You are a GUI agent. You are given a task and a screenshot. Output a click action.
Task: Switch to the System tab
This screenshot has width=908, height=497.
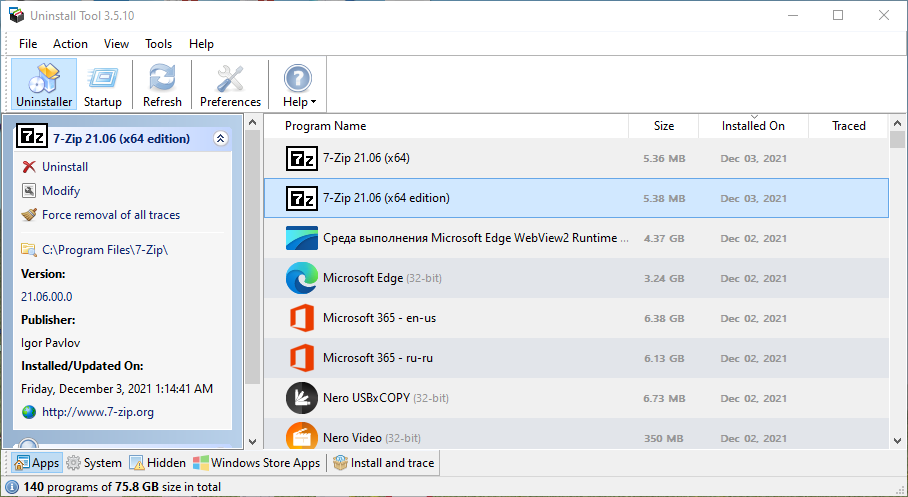point(94,463)
